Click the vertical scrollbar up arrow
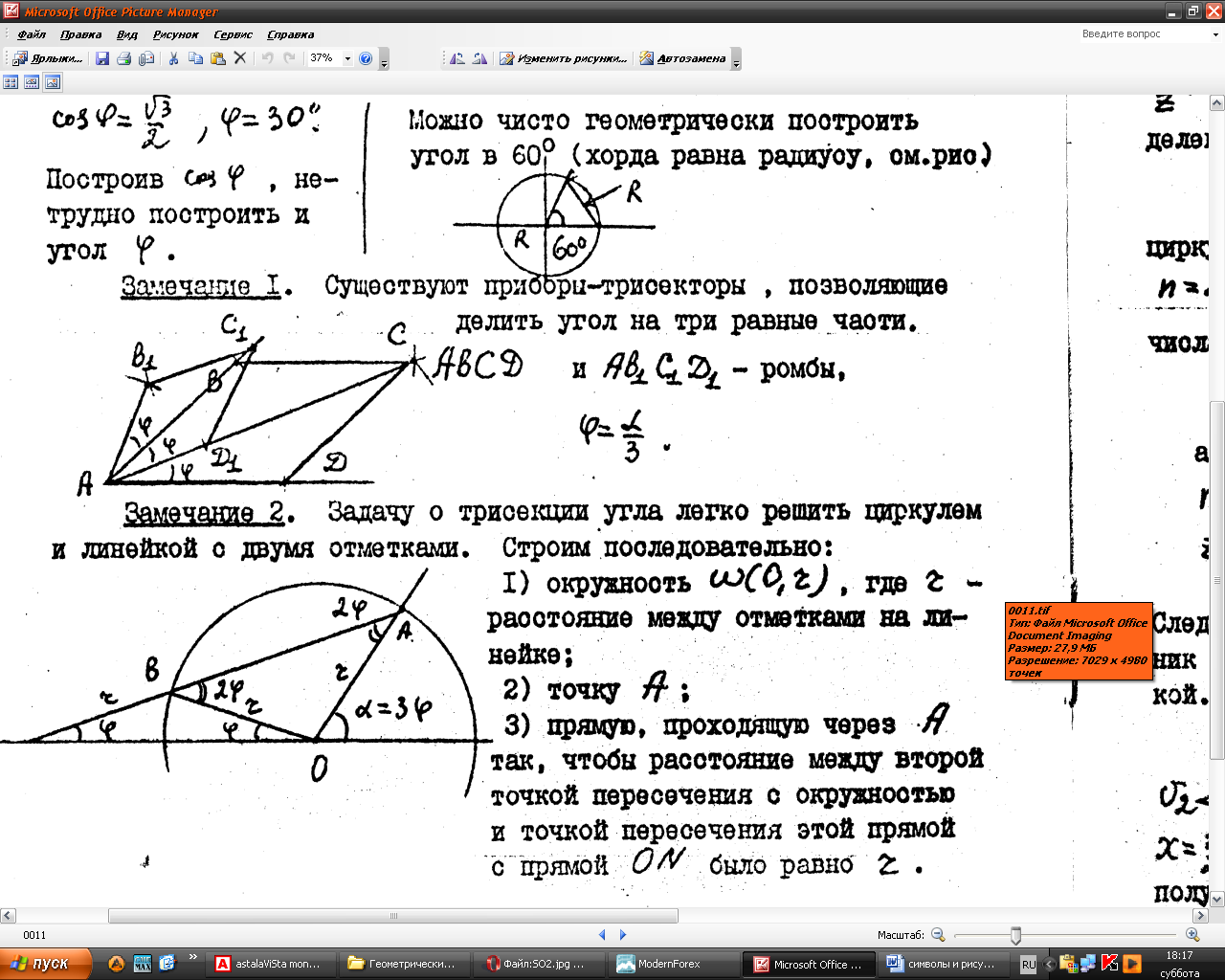Image resolution: width=1225 pixels, height=980 pixels. point(1217,102)
